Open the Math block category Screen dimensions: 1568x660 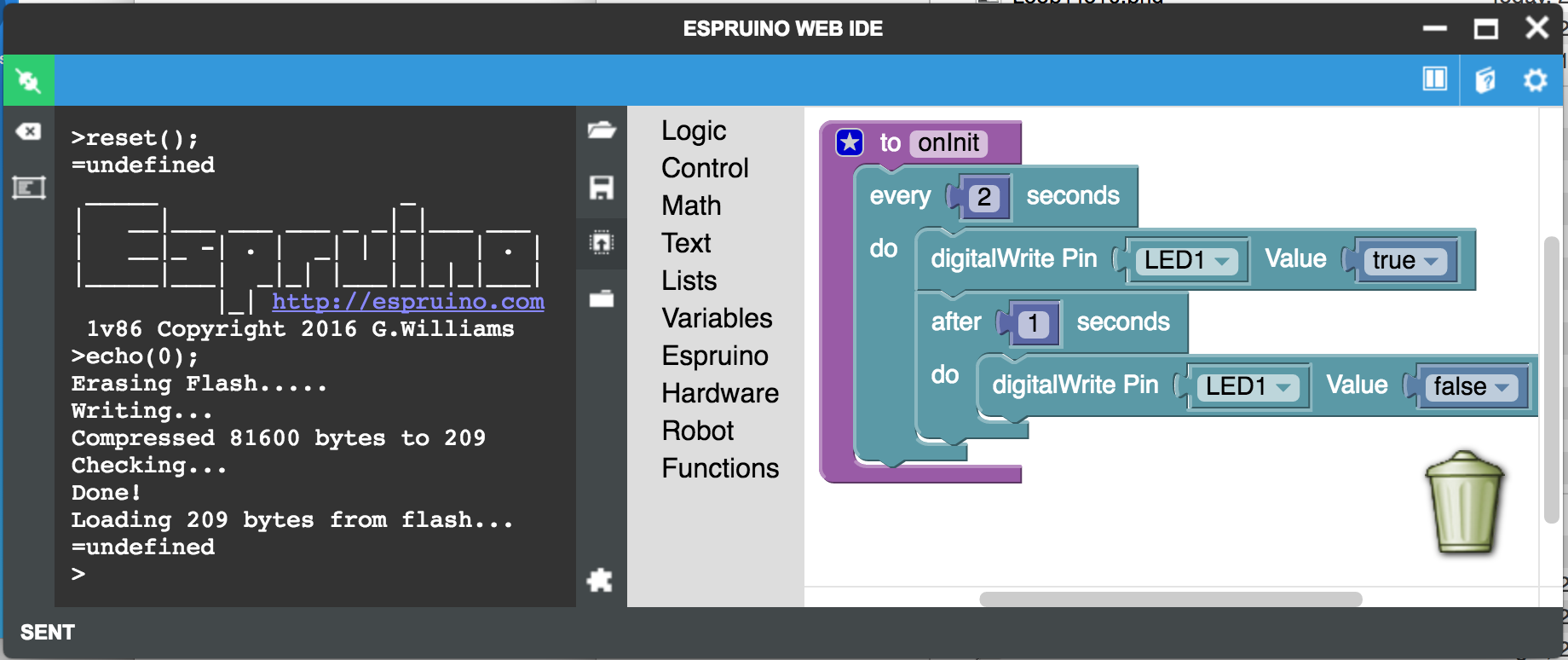[691, 206]
